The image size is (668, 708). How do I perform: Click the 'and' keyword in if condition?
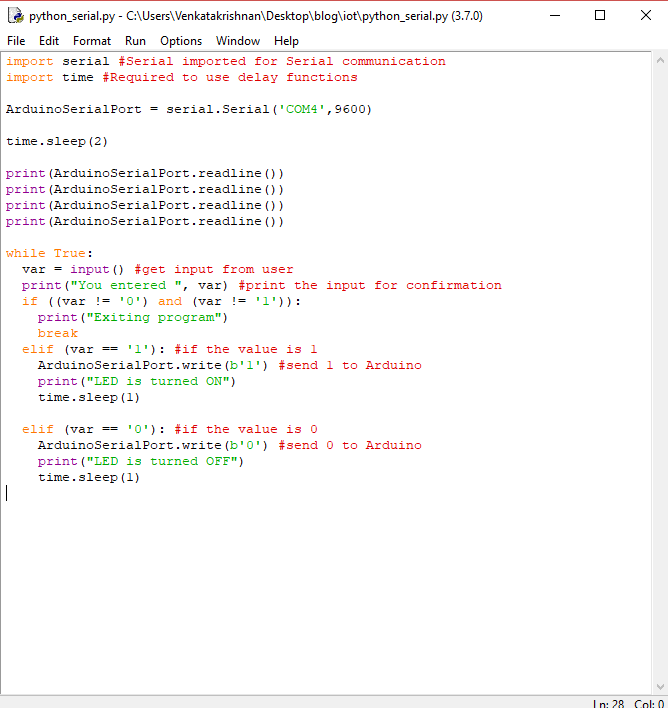[170, 302]
